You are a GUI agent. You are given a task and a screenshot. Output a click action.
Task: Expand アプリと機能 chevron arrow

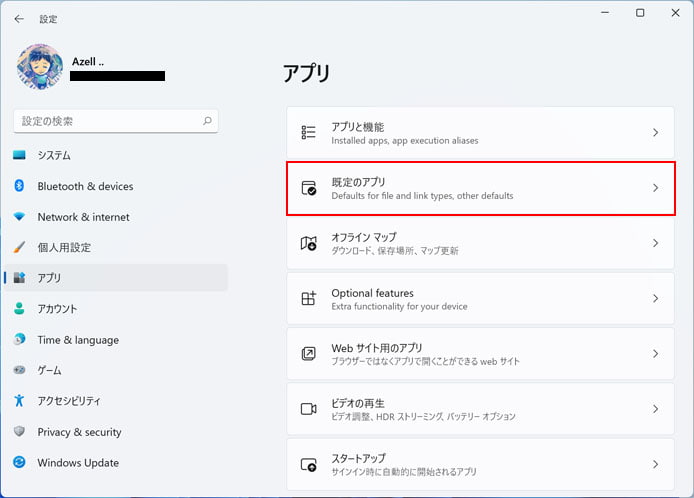tap(655, 132)
